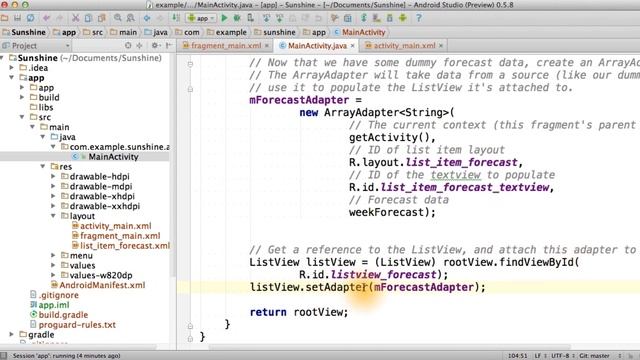The width and height of the screenshot is (640, 360).
Task: Close the MainActivity.java tab
Action: [353, 46]
